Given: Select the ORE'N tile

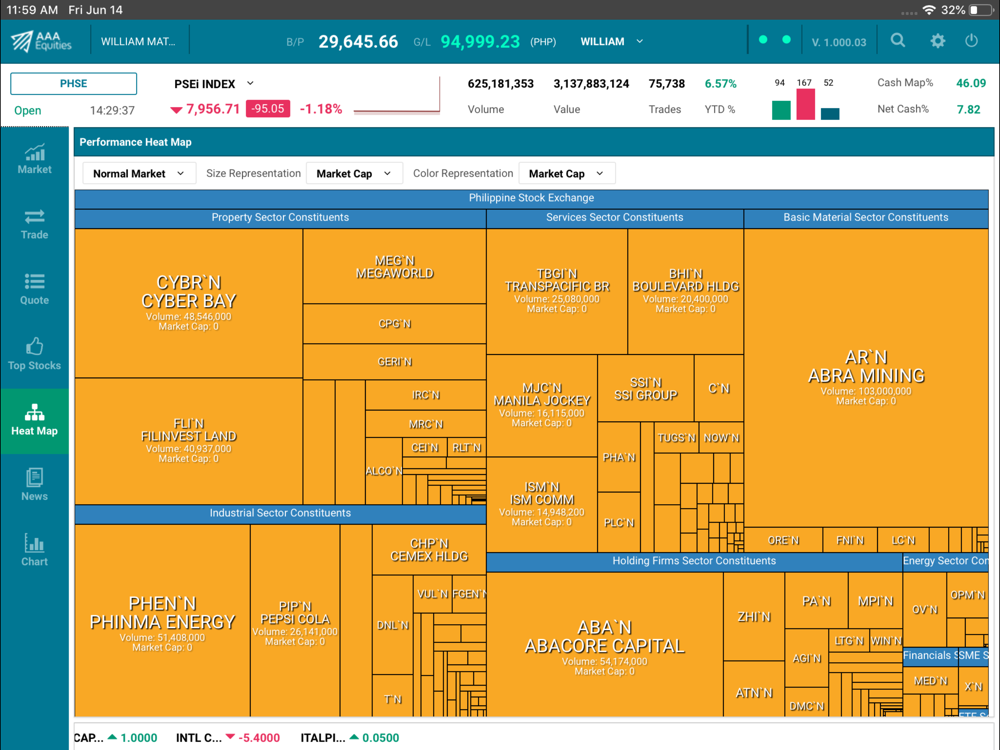Looking at the screenshot, I should click(783, 540).
